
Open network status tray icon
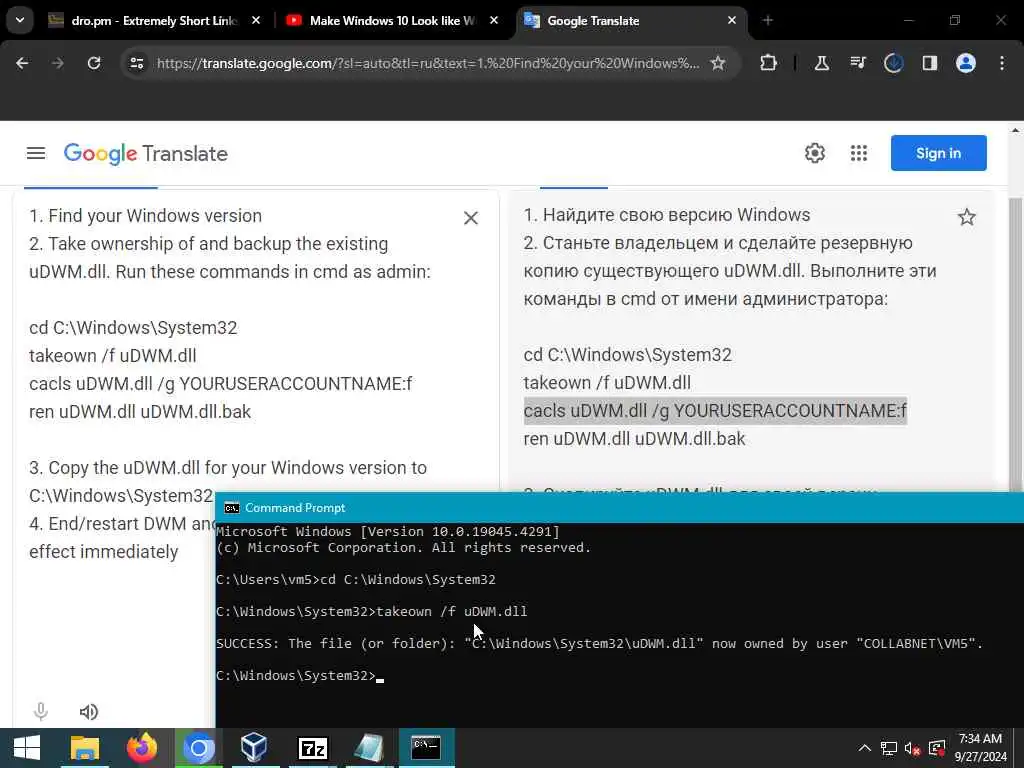pyautogui.click(x=888, y=748)
